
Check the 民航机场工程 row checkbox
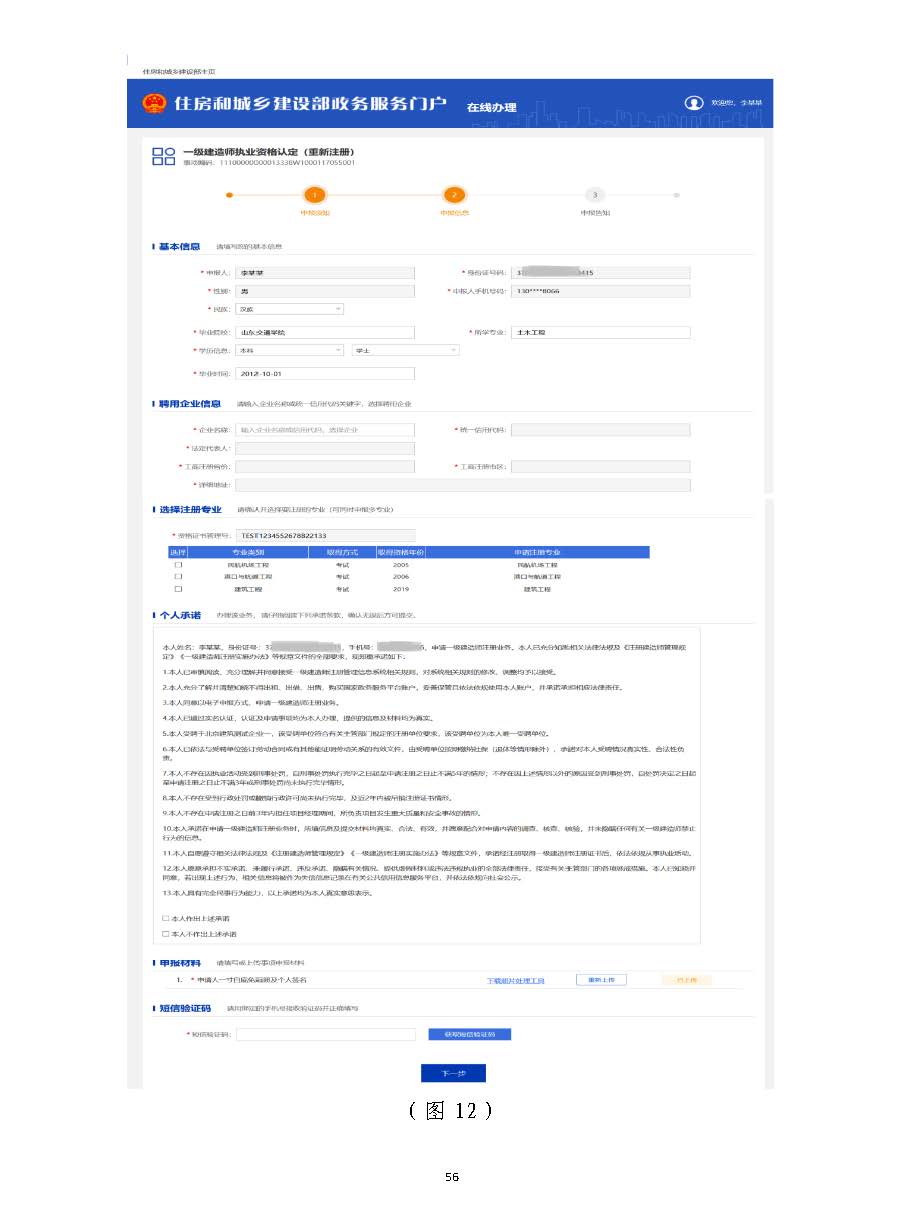(x=178, y=565)
